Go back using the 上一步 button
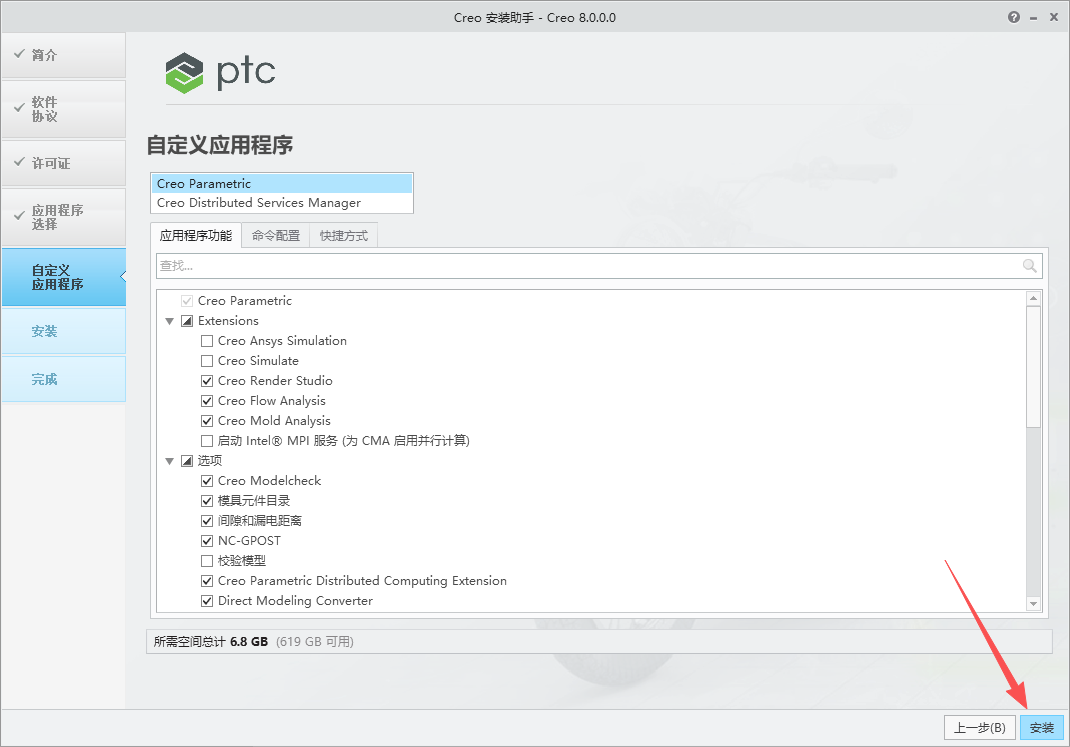 (979, 727)
